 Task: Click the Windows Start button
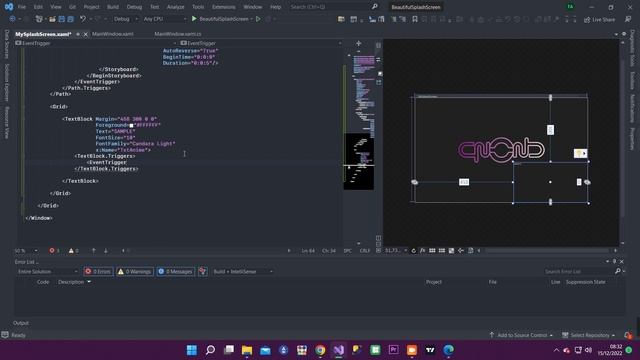192,350
